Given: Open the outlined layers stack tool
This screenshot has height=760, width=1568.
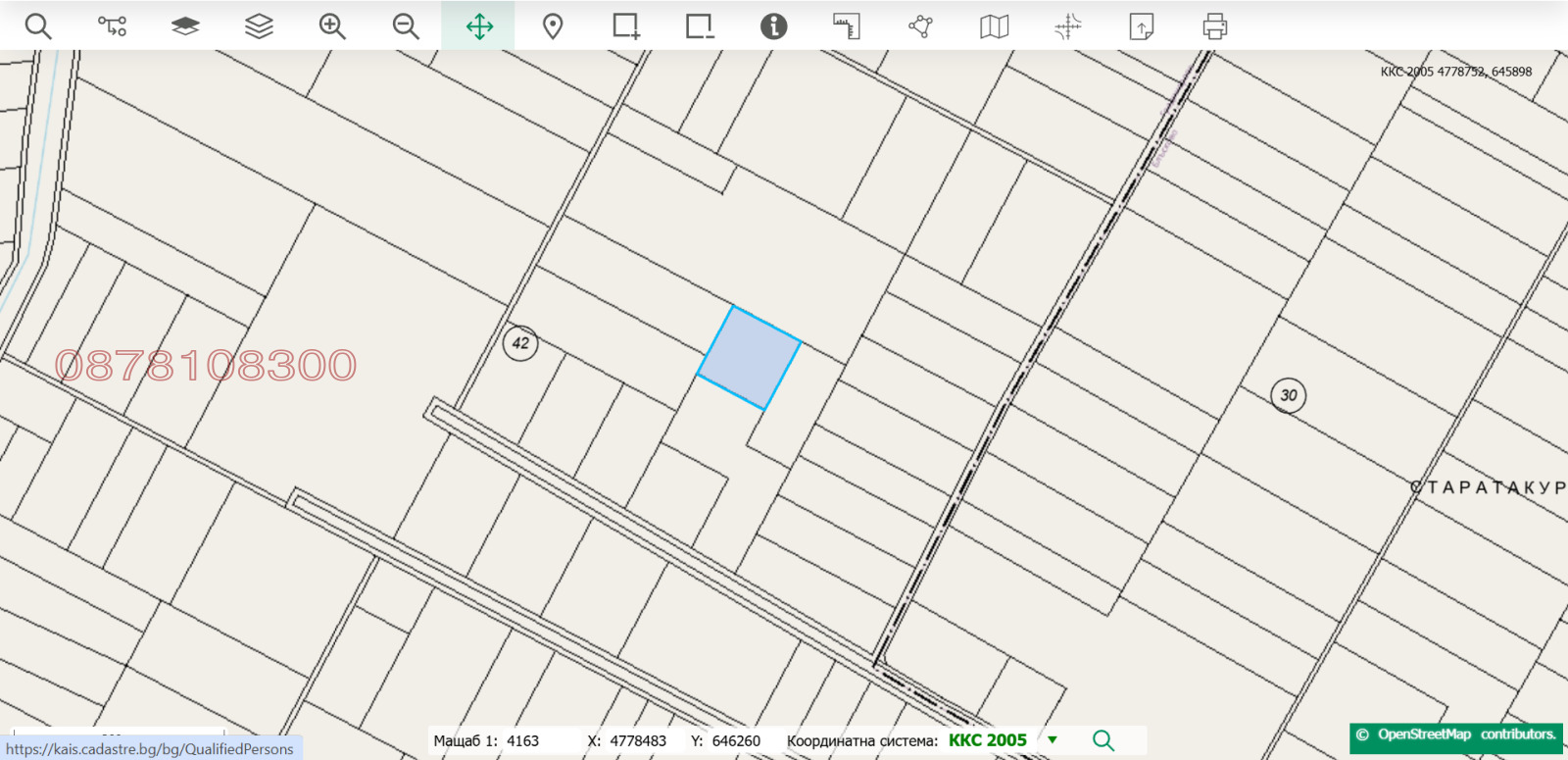Looking at the screenshot, I should (x=259, y=26).
